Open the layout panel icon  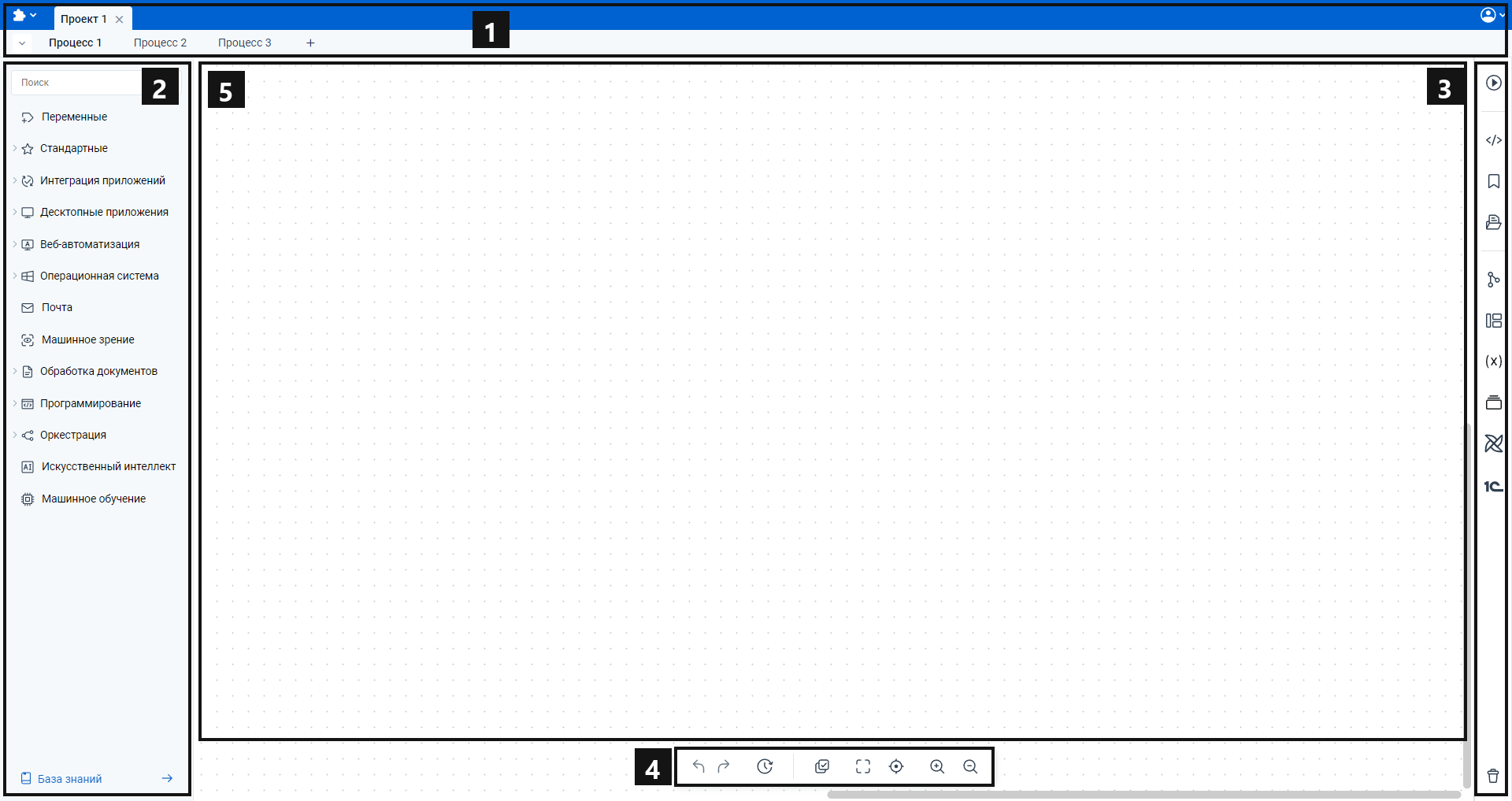[x=1493, y=321]
